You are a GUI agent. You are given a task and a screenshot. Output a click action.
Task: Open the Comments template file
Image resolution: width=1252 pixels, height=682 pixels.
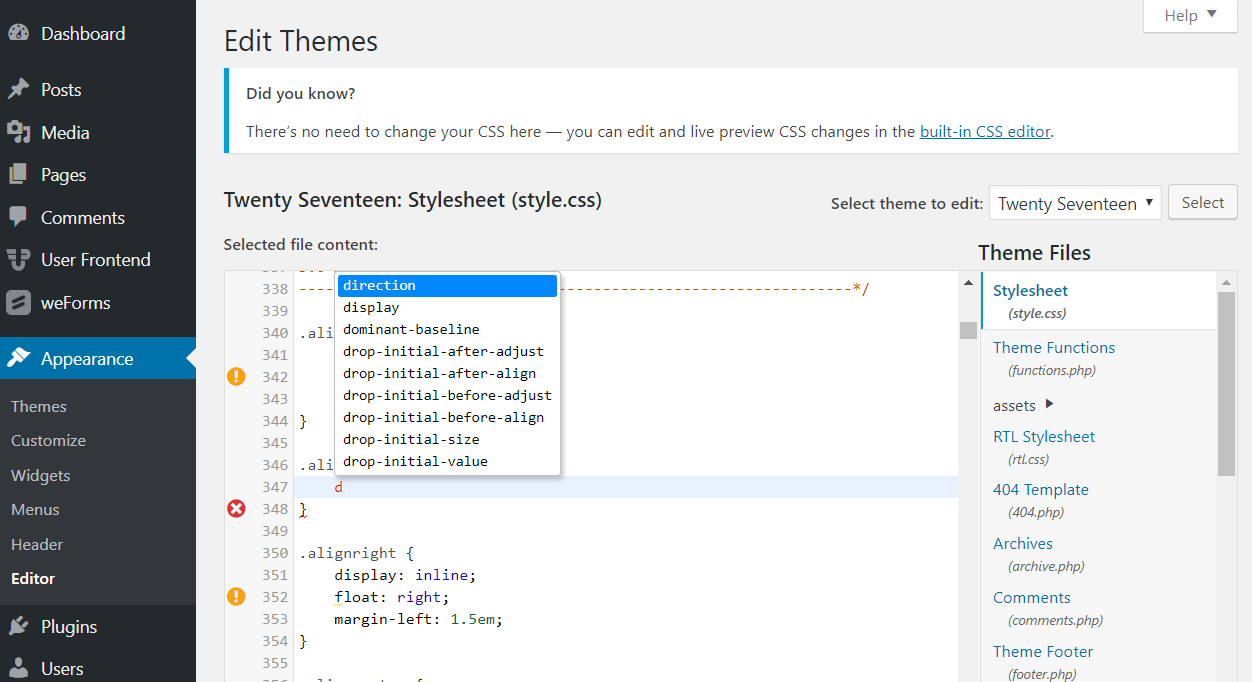tap(1032, 597)
